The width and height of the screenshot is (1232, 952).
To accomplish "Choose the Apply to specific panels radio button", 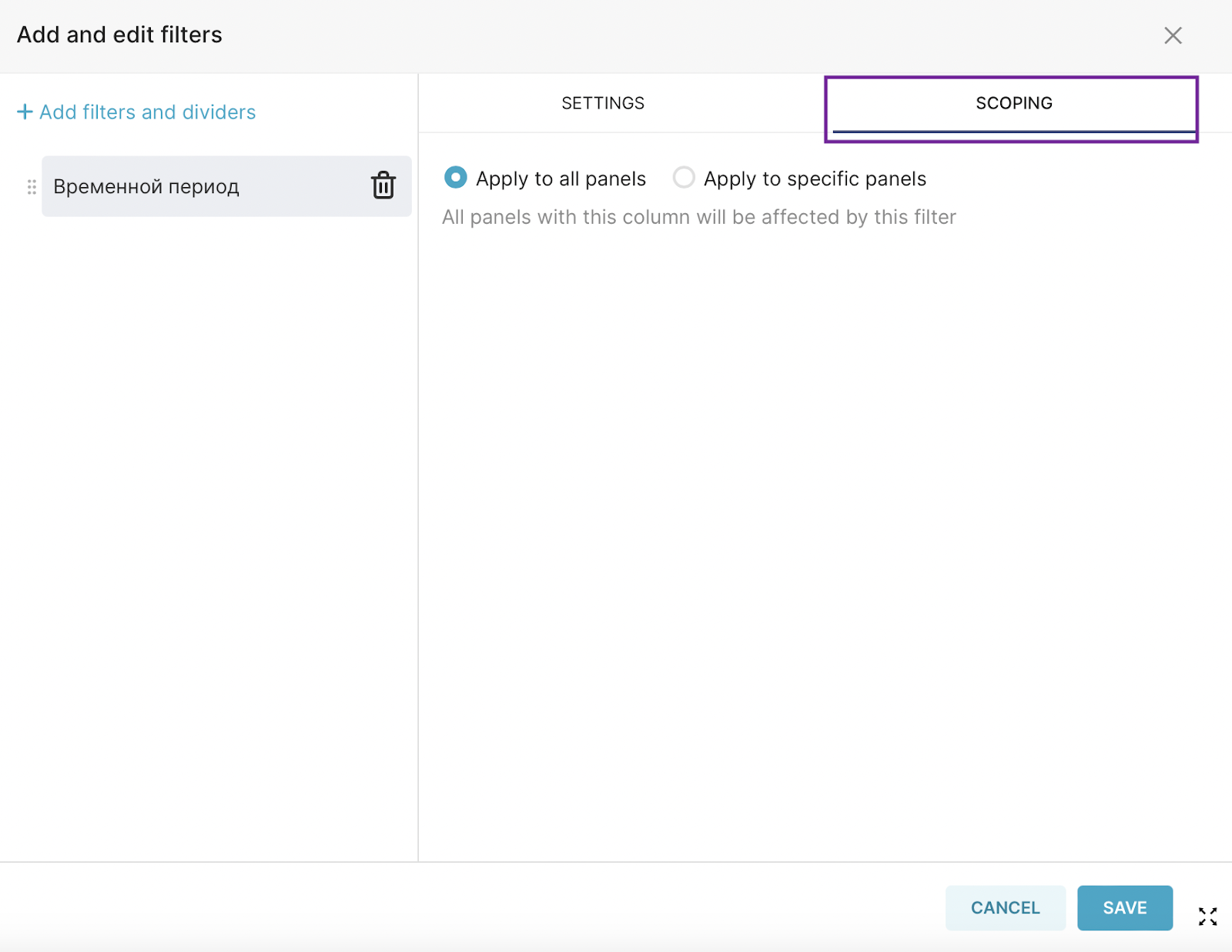I will coord(683,178).
